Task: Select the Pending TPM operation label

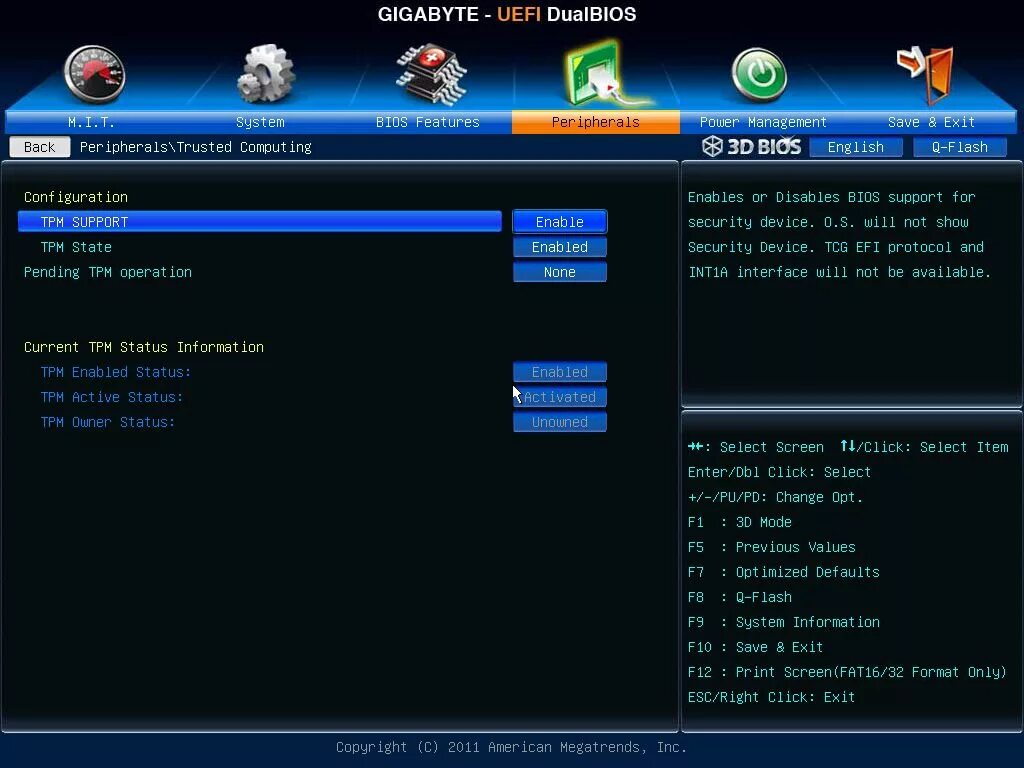Action: tap(108, 272)
